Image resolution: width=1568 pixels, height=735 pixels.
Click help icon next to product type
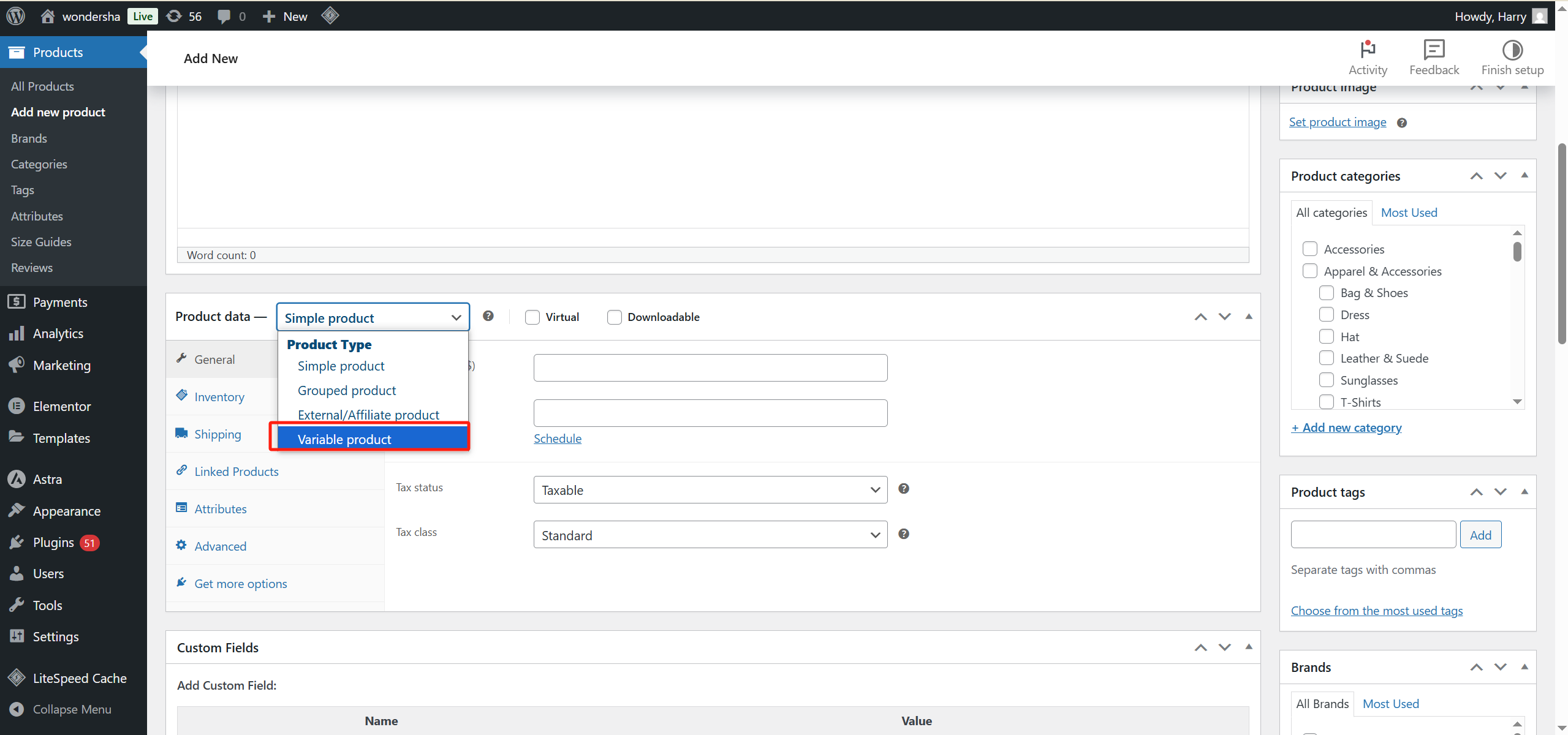(488, 316)
